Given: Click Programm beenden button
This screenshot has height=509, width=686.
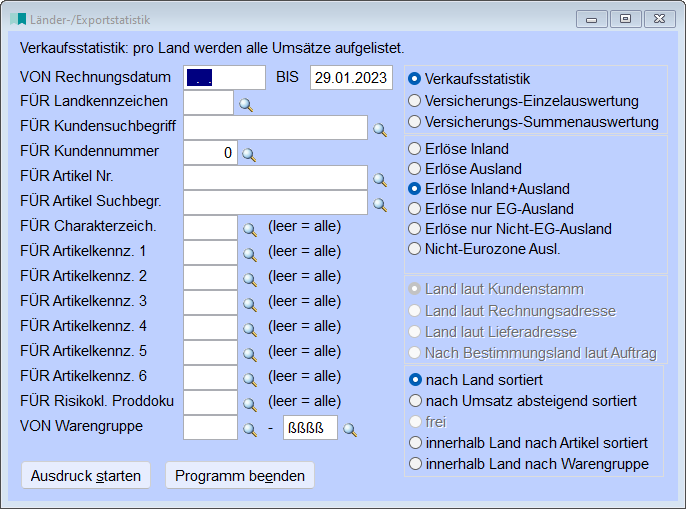Looking at the screenshot, I should pyautogui.click(x=240, y=475).
